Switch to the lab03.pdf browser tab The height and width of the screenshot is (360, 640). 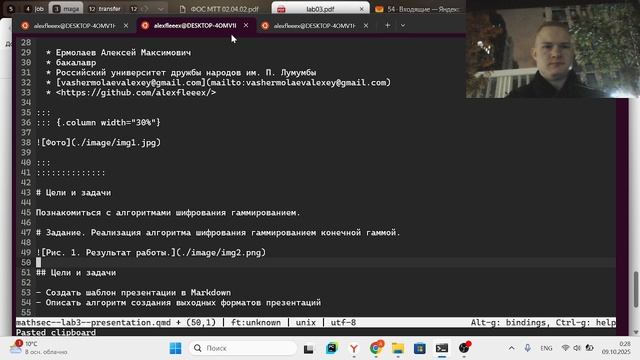tap(320, 9)
